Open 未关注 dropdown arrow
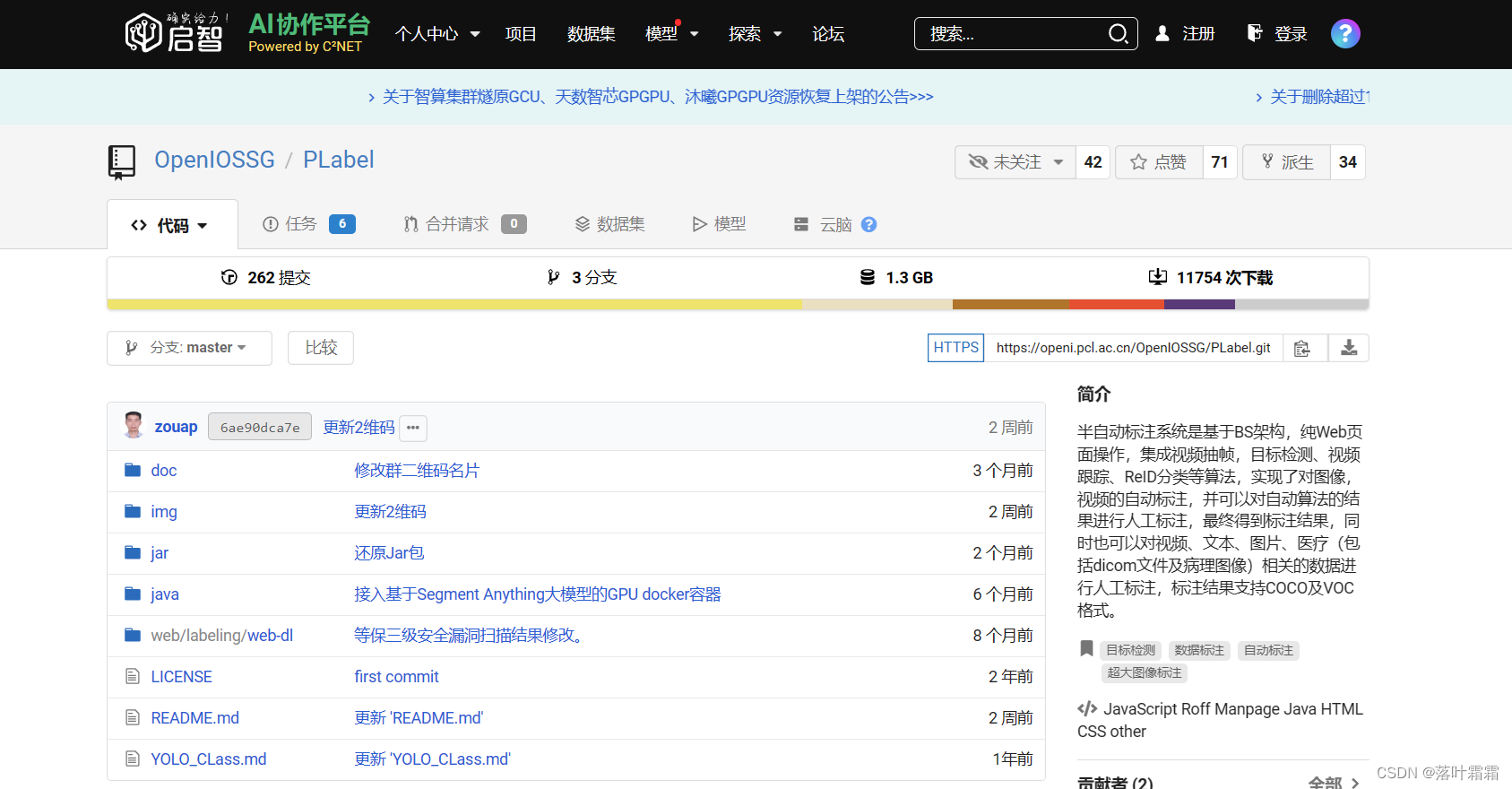This screenshot has height=789, width=1512. [1058, 162]
